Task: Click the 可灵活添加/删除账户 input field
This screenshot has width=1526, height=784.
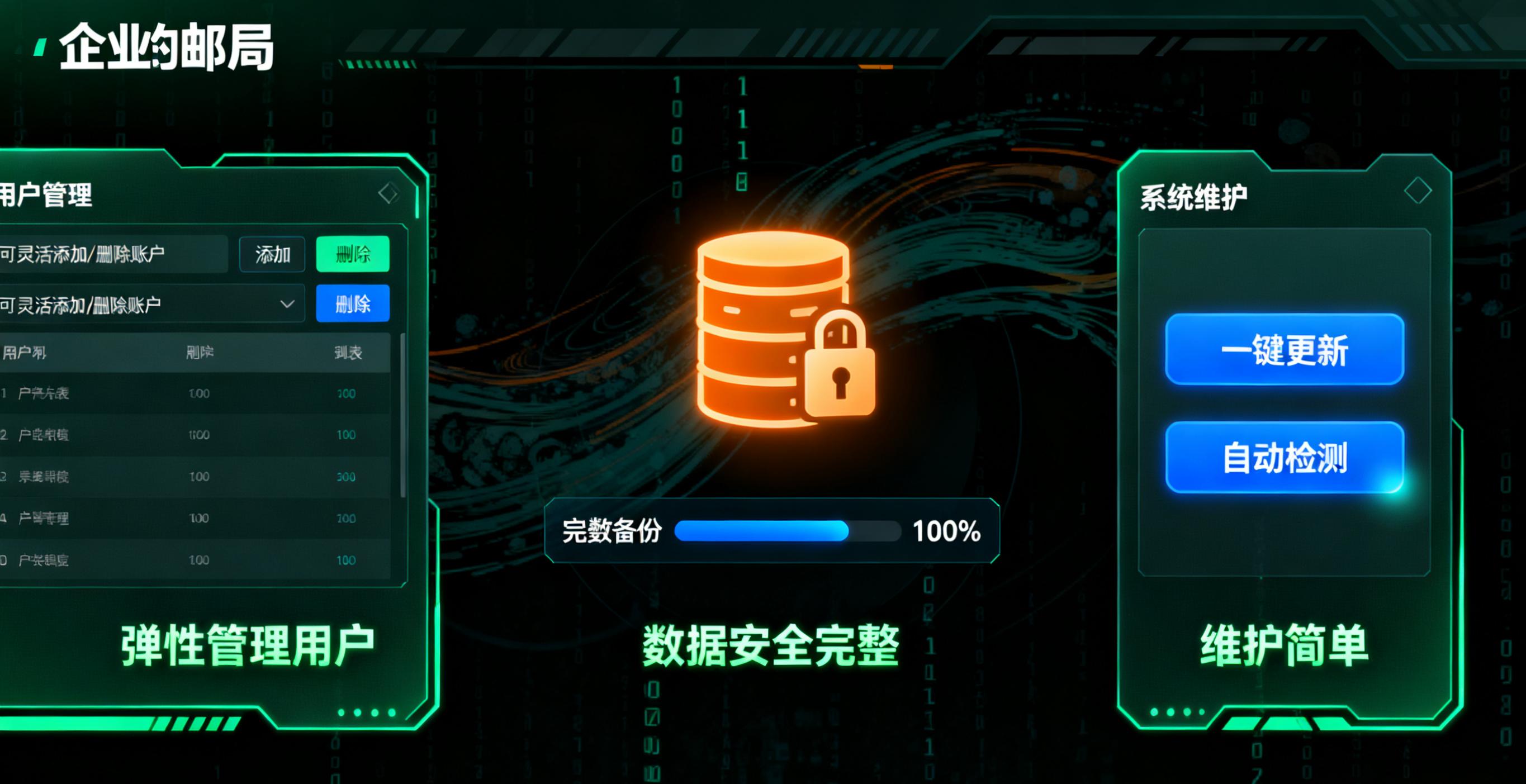Action: [x=113, y=254]
